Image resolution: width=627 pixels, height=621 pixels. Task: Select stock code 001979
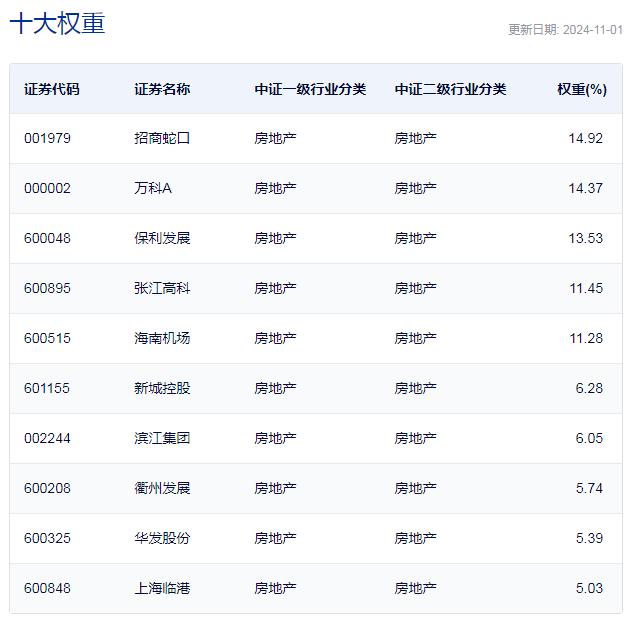47,138
